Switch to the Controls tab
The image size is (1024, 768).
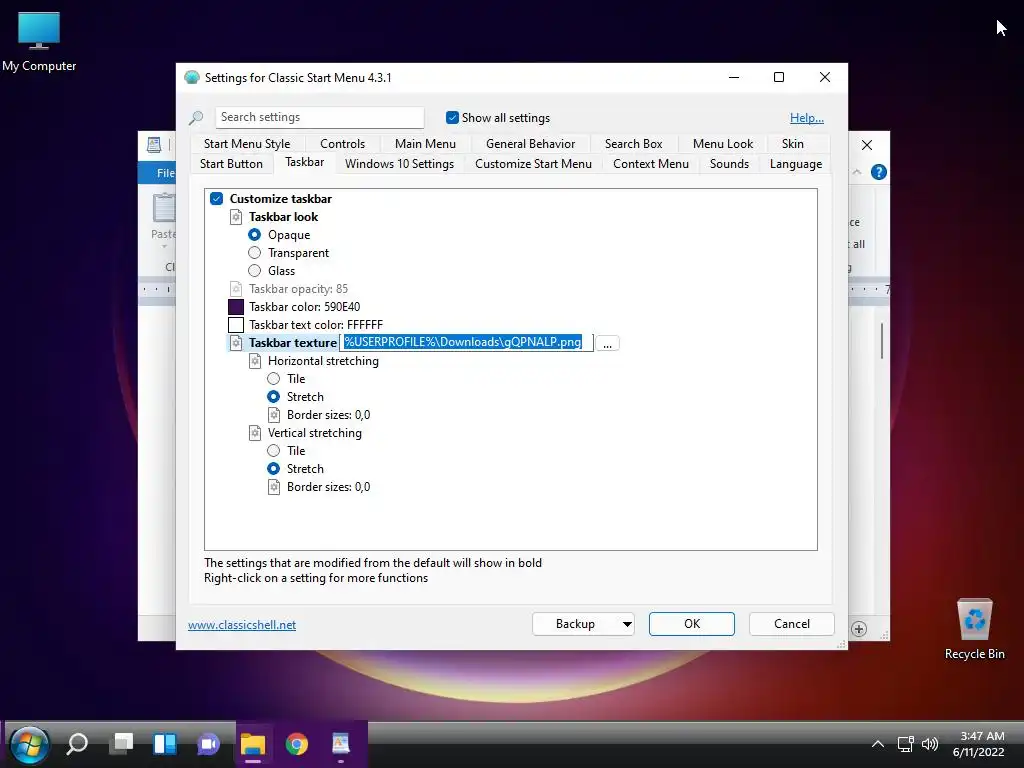342,144
